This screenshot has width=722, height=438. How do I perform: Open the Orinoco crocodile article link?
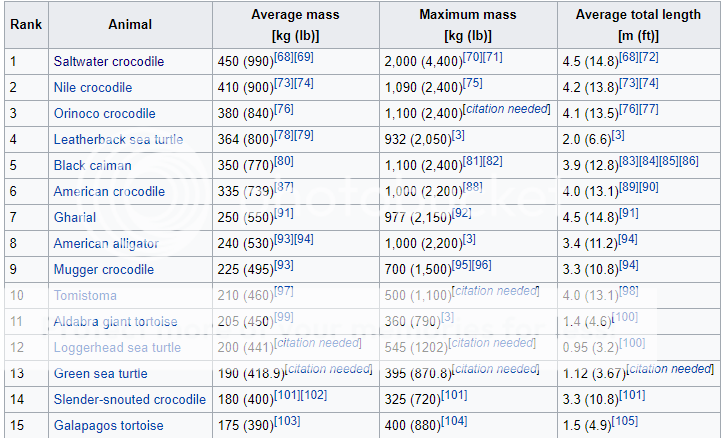point(104,114)
